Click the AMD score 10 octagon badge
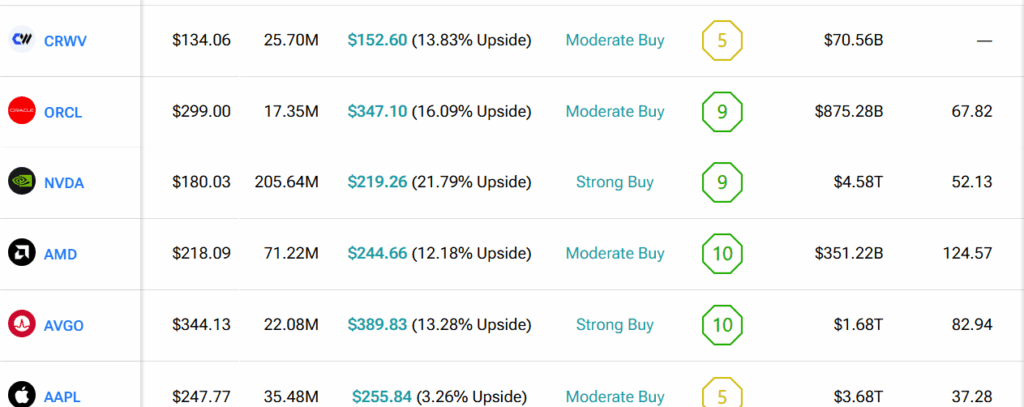 click(x=722, y=254)
